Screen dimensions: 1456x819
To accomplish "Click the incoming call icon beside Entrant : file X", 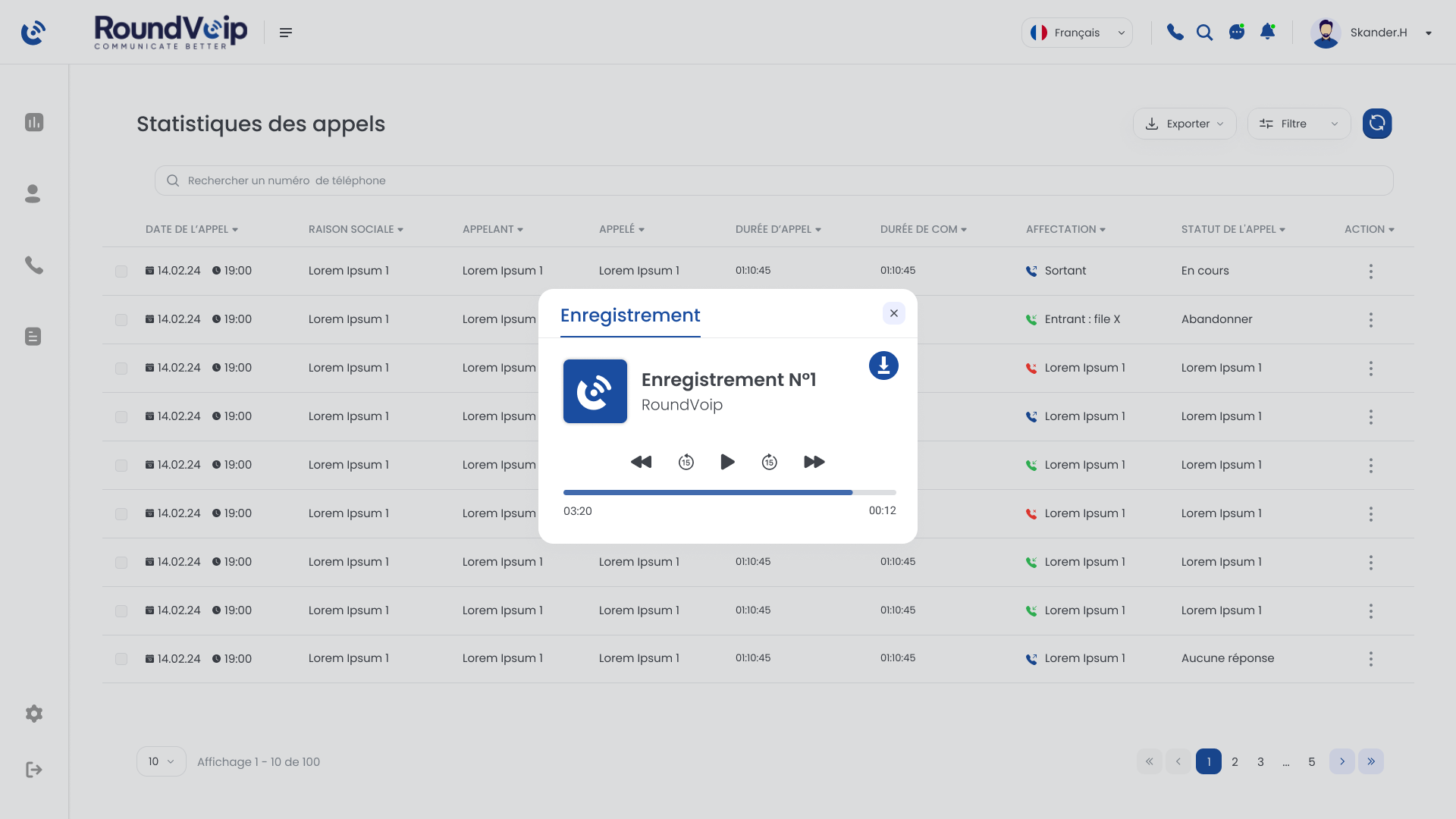I will pyautogui.click(x=1031, y=319).
